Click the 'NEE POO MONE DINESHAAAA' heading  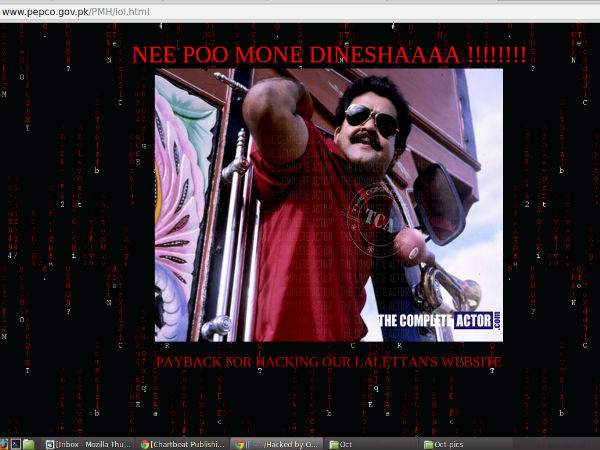tap(329, 54)
